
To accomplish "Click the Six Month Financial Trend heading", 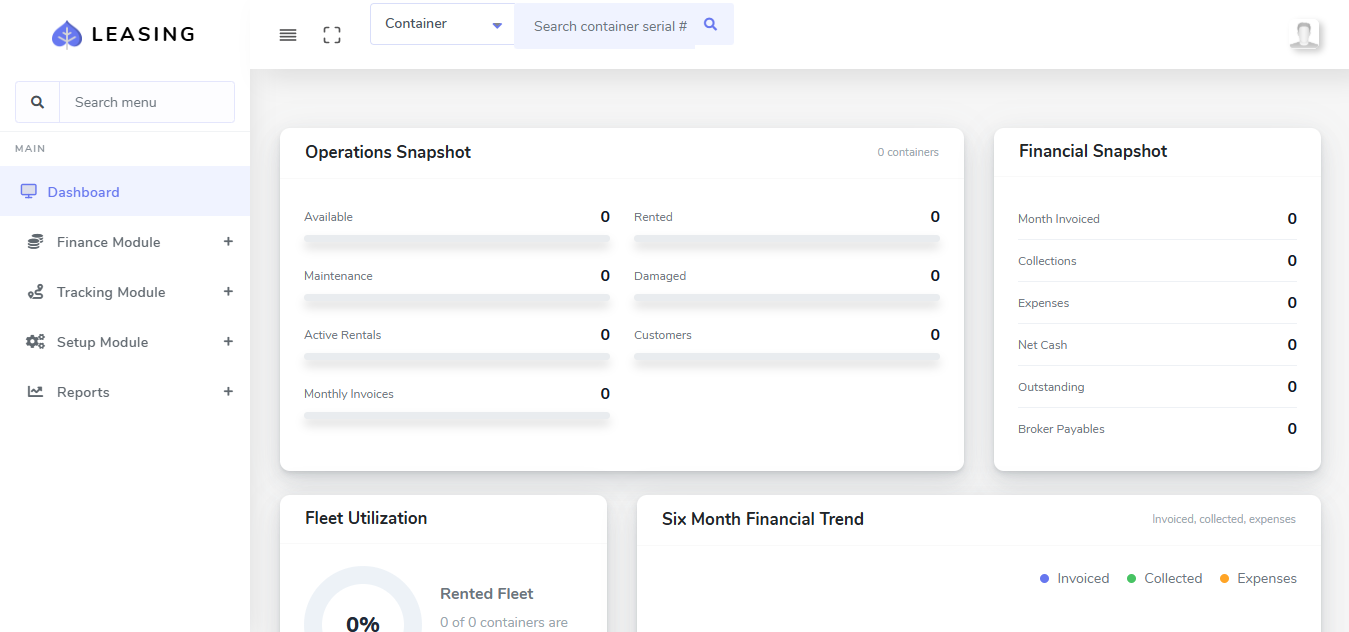I will [763, 519].
